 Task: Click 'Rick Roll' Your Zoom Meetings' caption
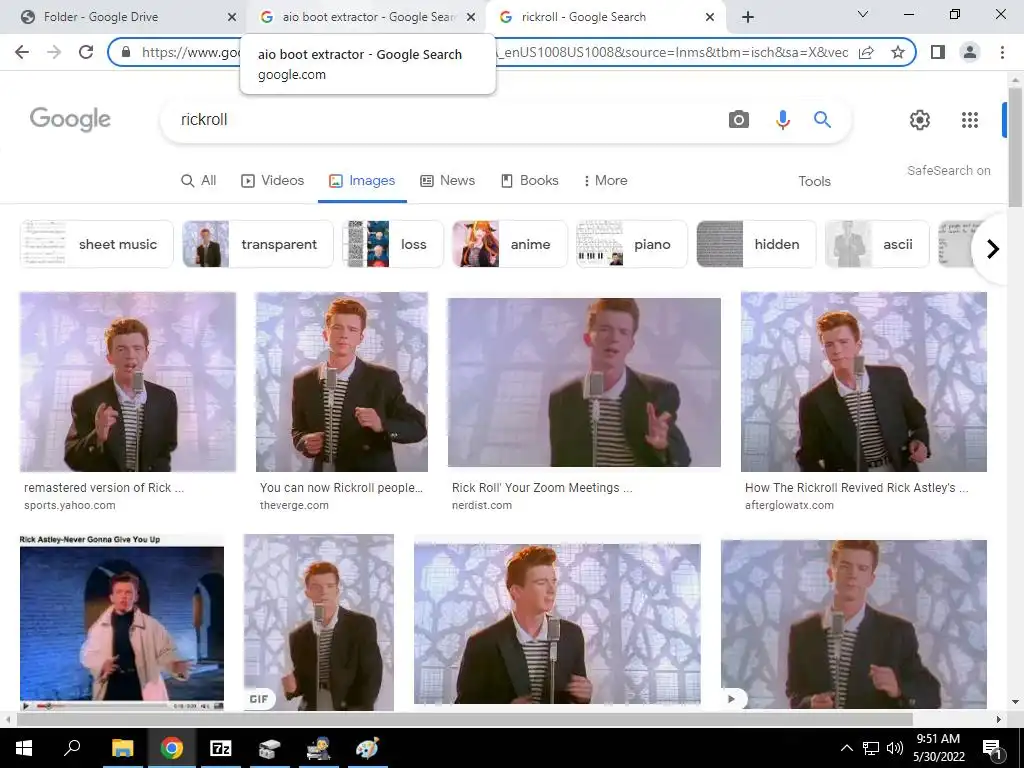tap(536, 488)
